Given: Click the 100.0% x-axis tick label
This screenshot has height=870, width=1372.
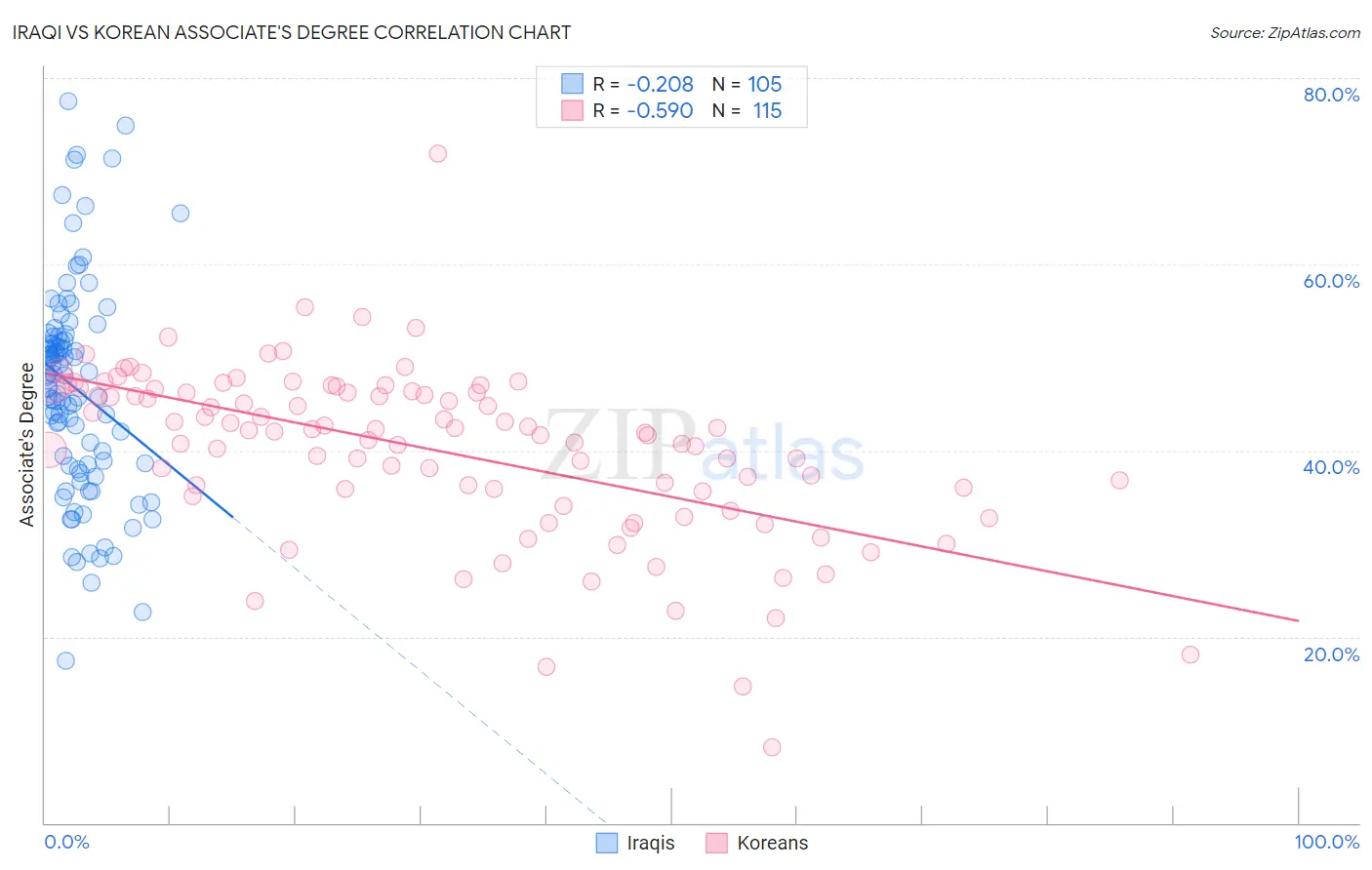Looking at the screenshot, I should click(1327, 842).
